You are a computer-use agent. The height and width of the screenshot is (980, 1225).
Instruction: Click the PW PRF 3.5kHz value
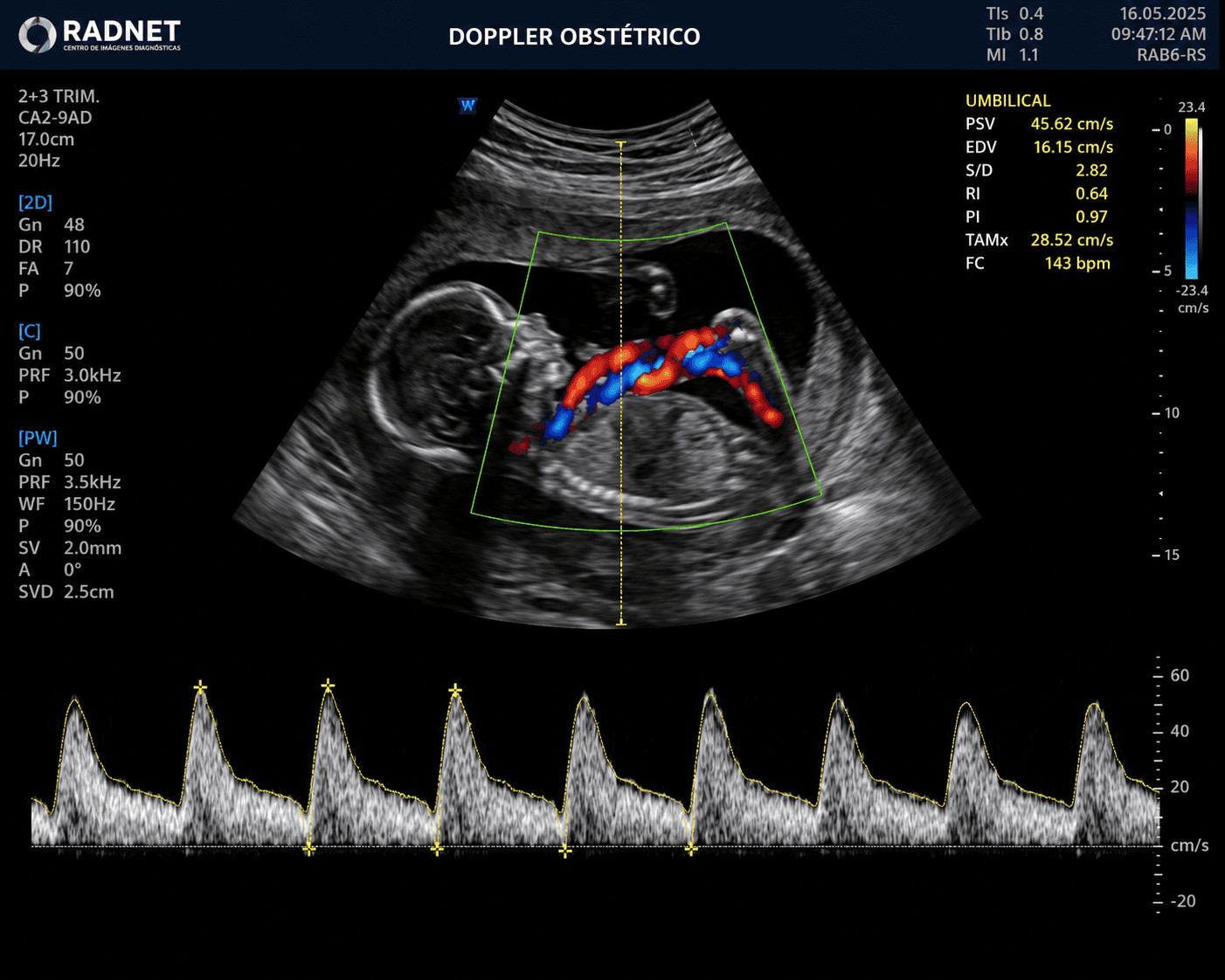tap(70, 481)
